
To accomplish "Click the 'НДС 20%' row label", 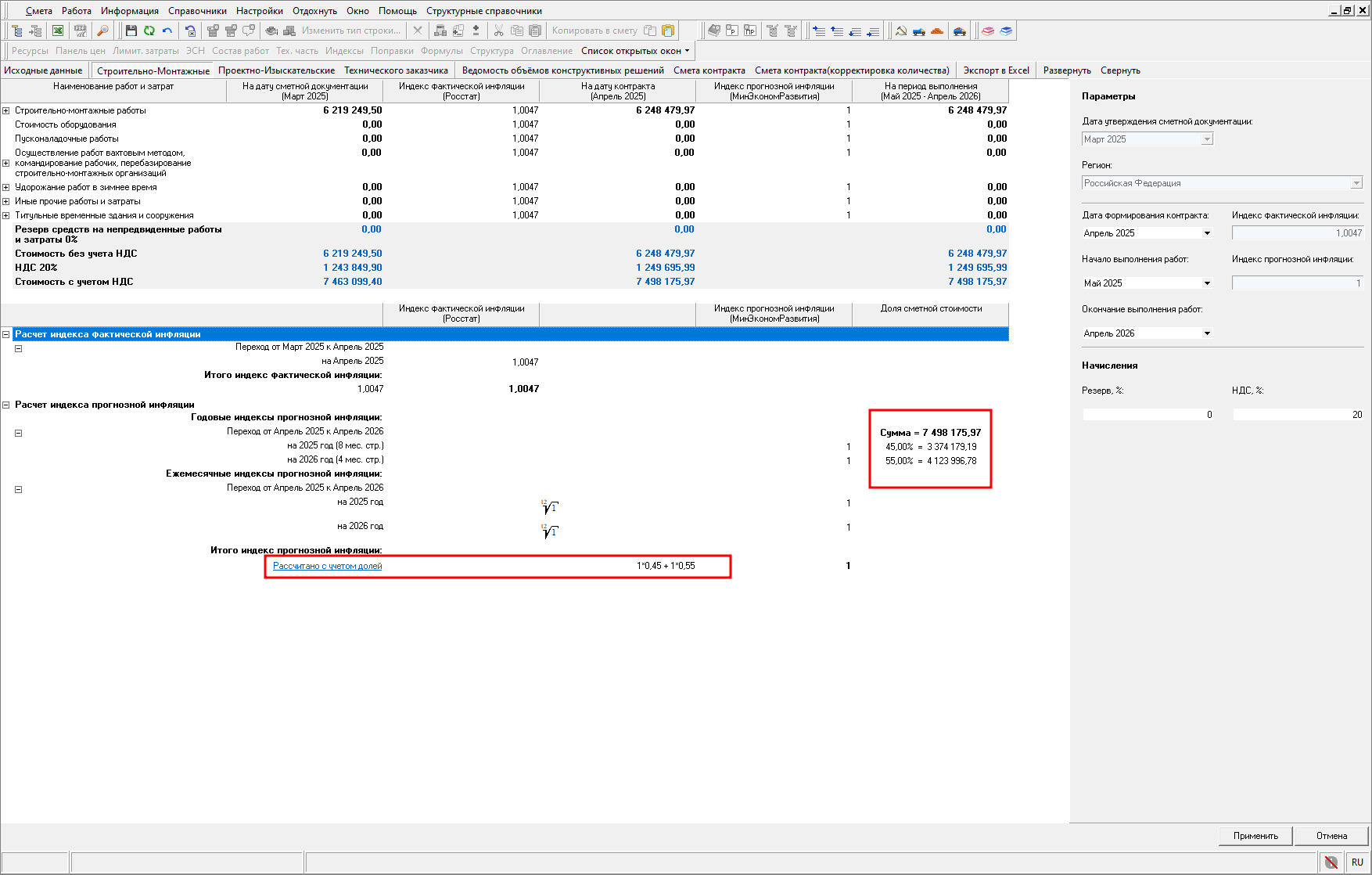I will point(36,268).
